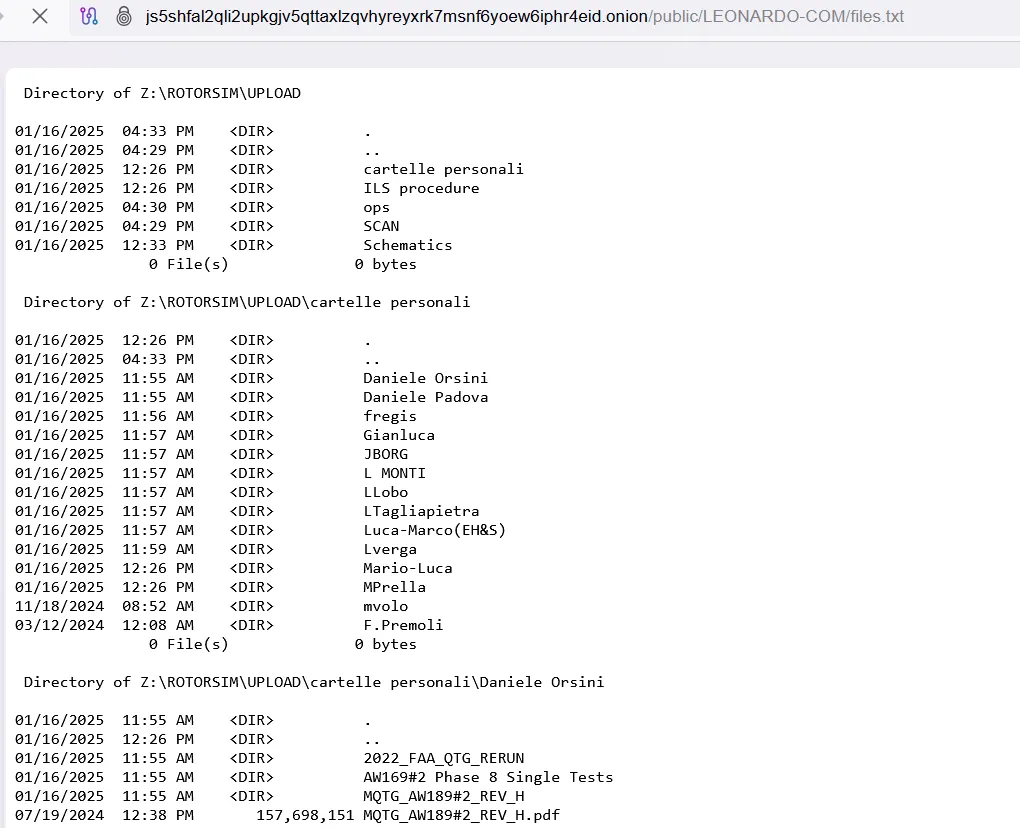The height and width of the screenshot is (828, 1020).
Task: Click the 'Mario-Luca' folder name
Action: [x=407, y=568]
